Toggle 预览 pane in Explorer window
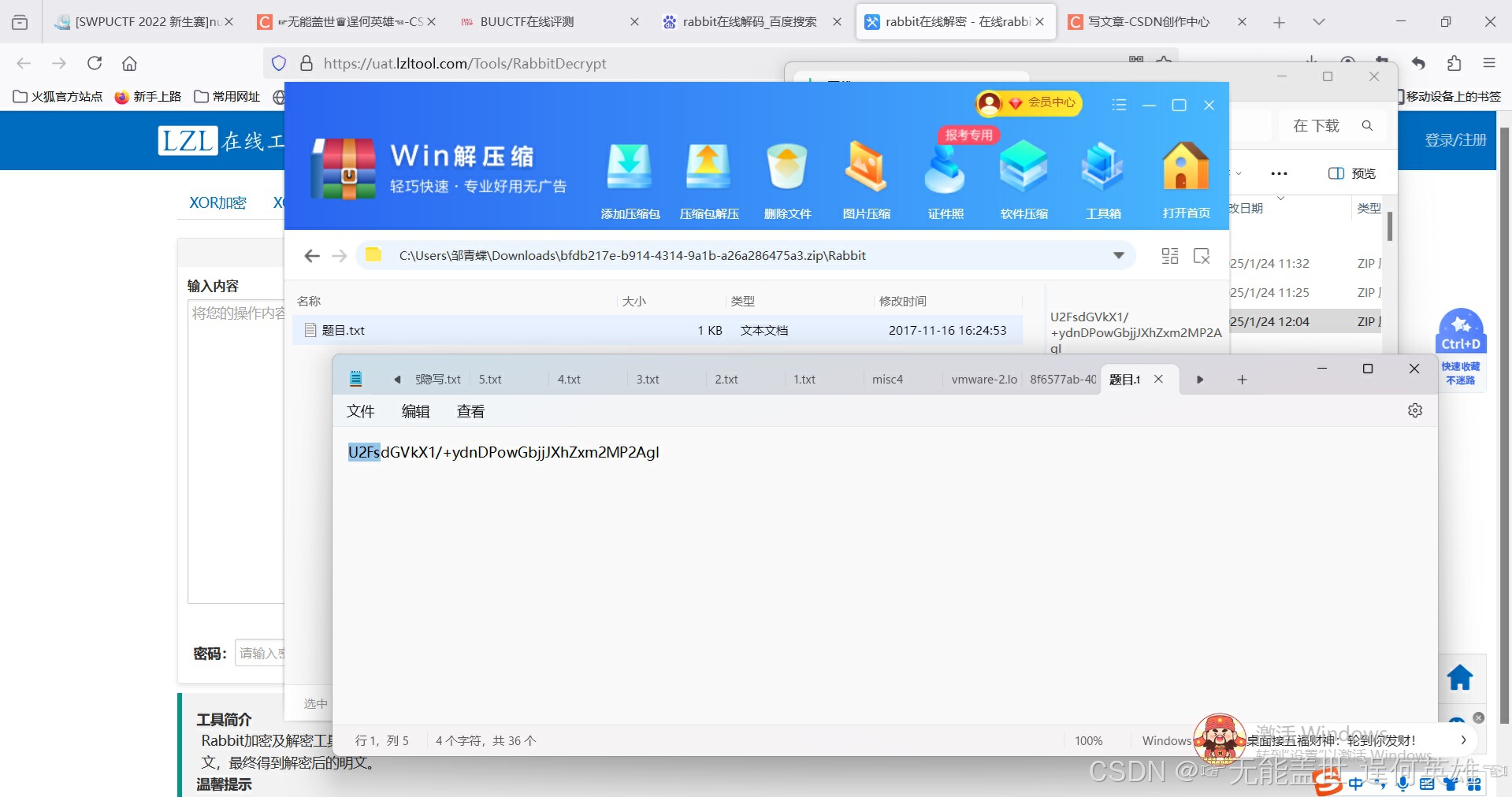1512x797 pixels. click(x=1352, y=173)
